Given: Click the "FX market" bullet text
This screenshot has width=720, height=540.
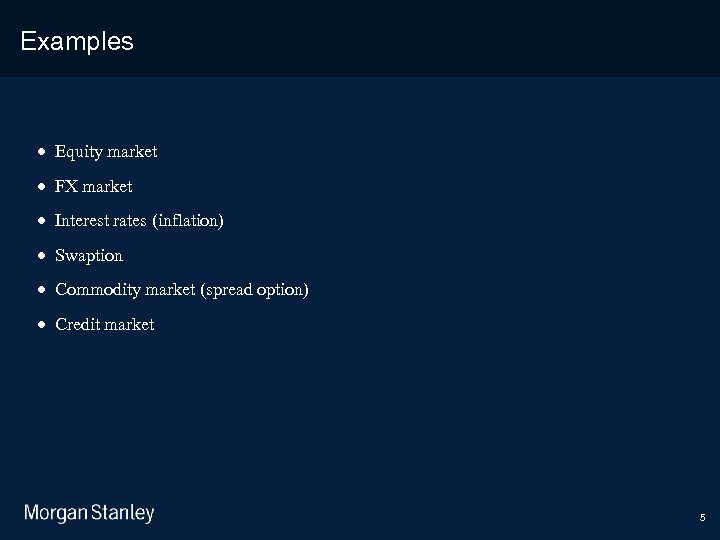Looking at the screenshot, I should pos(94,186).
